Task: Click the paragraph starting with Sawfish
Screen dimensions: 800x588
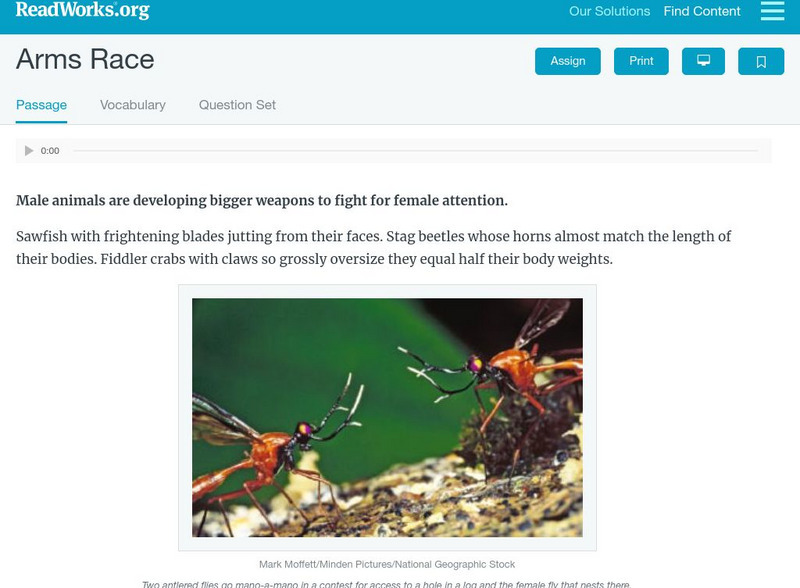Action: pyautogui.click(x=373, y=248)
